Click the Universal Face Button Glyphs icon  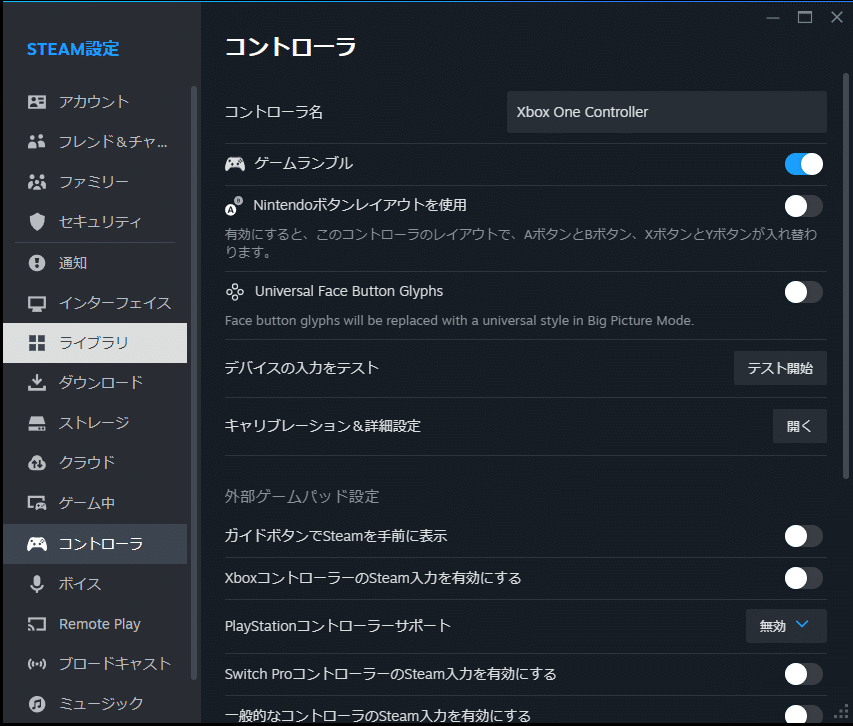click(x=235, y=292)
